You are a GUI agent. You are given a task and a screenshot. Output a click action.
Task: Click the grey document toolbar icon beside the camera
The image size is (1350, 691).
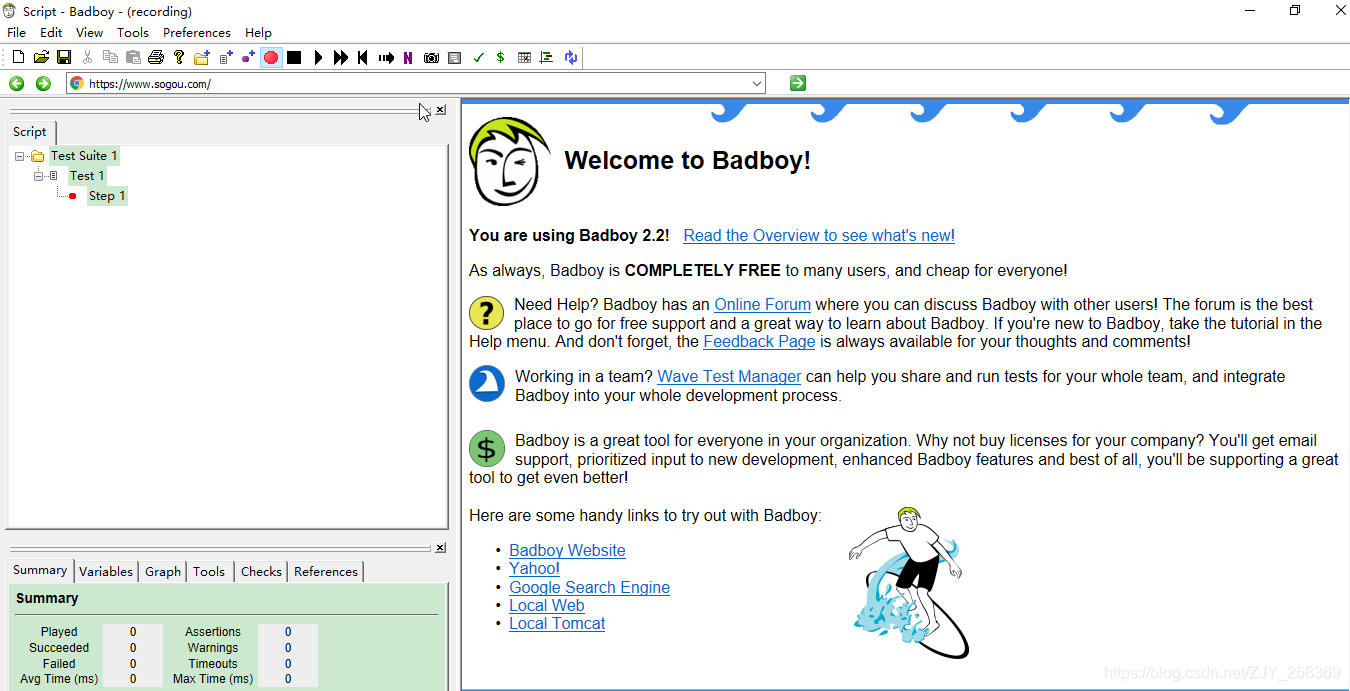[454, 57]
